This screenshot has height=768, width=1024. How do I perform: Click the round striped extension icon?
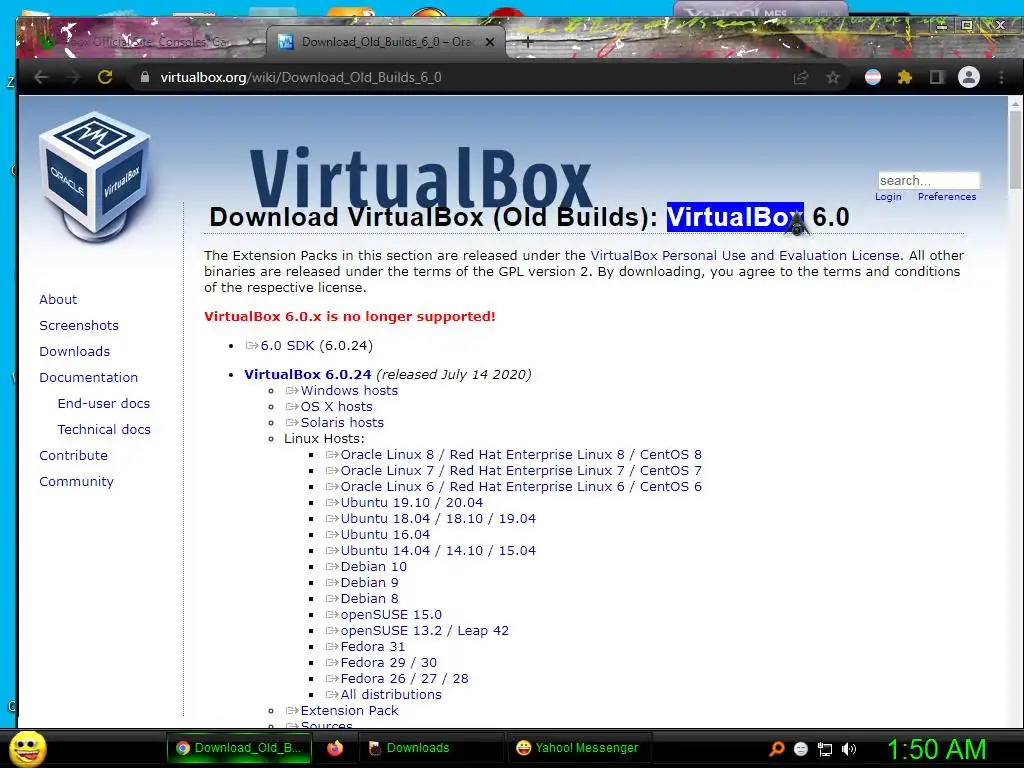coord(873,78)
